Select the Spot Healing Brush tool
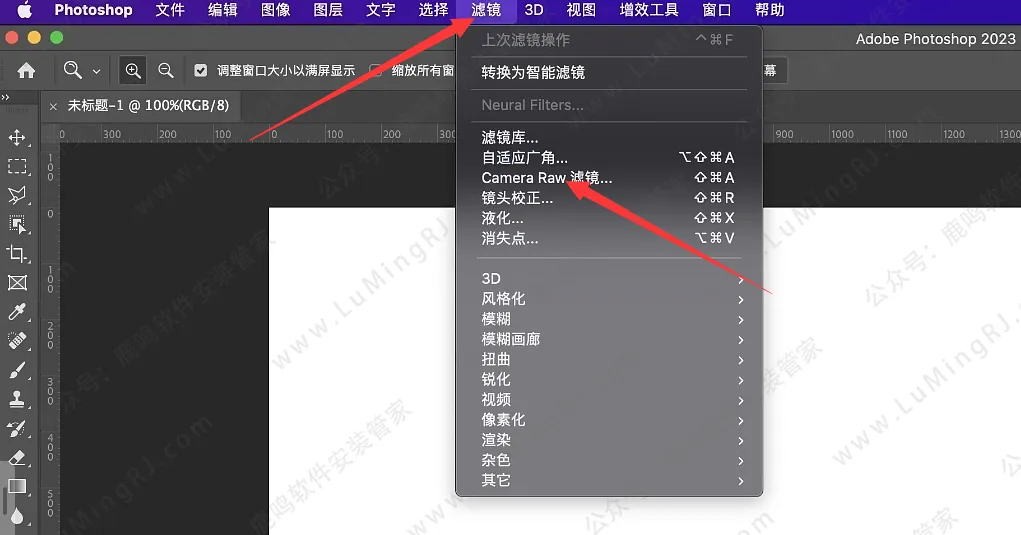The width and height of the screenshot is (1021, 535). [x=17, y=341]
